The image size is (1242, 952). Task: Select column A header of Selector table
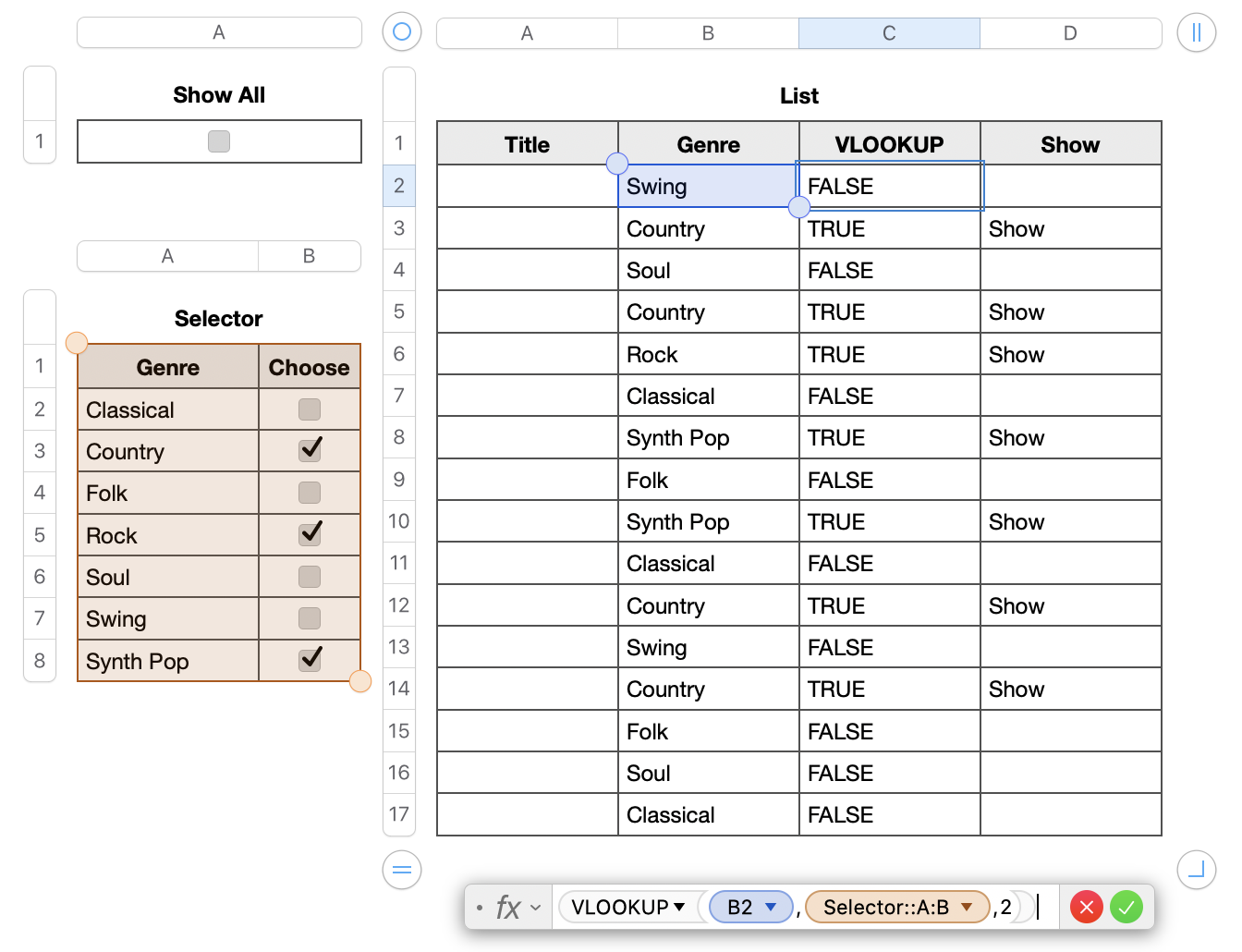tap(167, 256)
